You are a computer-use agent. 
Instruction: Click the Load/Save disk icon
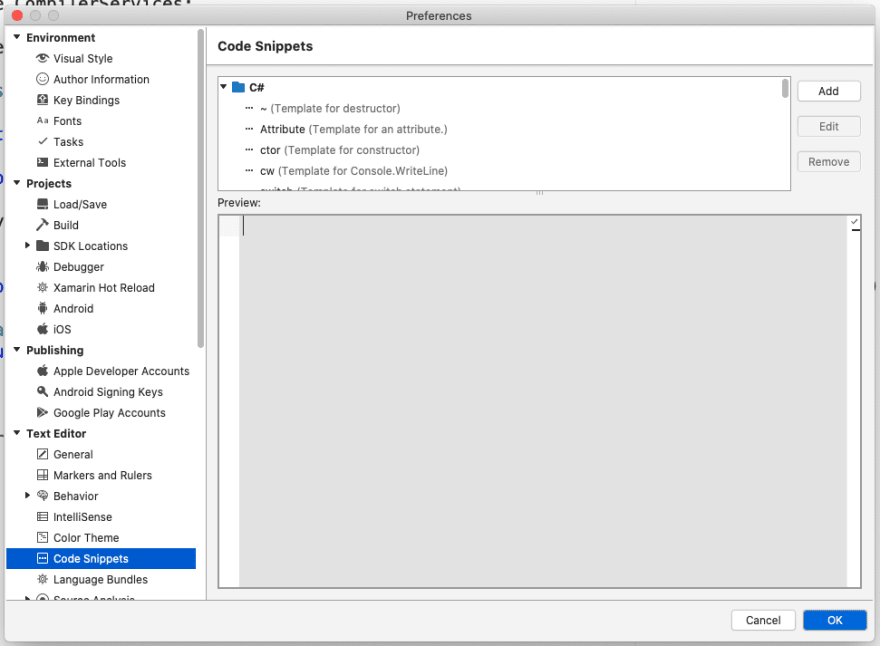tap(42, 204)
